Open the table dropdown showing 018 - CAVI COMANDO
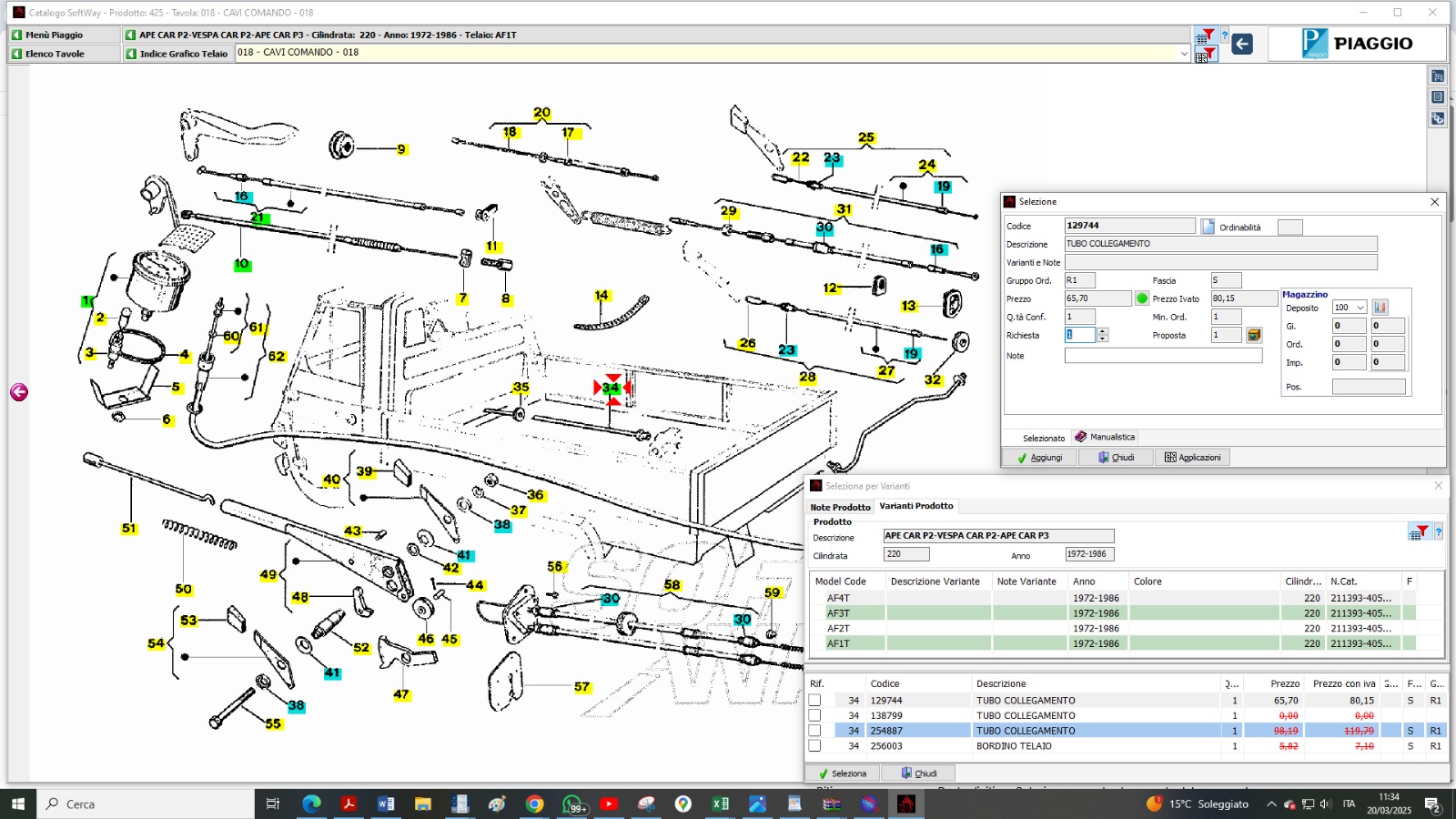1456x819 pixels. click(x=1184, y=54)
